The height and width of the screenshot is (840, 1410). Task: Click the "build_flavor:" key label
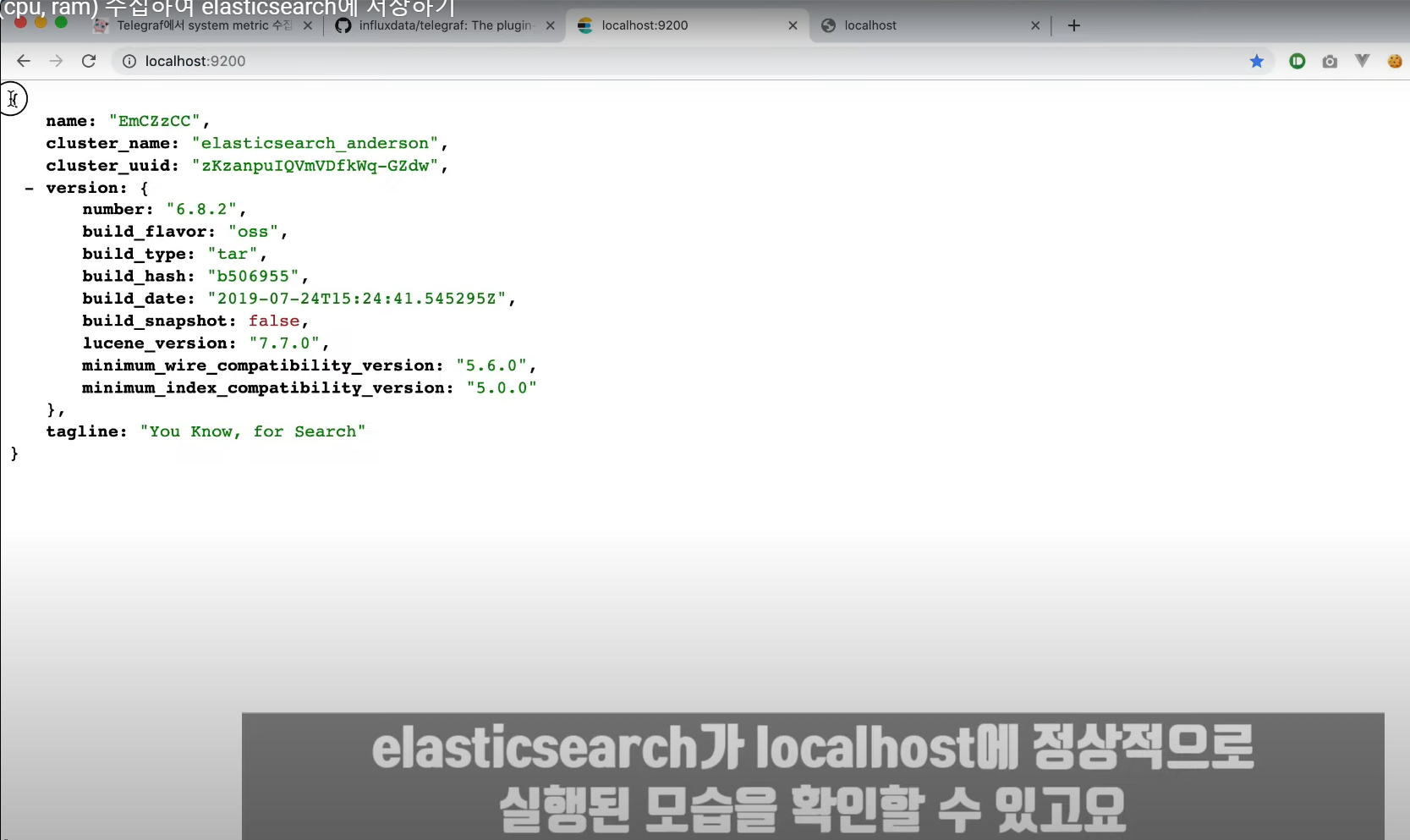(x=149, y=232)
